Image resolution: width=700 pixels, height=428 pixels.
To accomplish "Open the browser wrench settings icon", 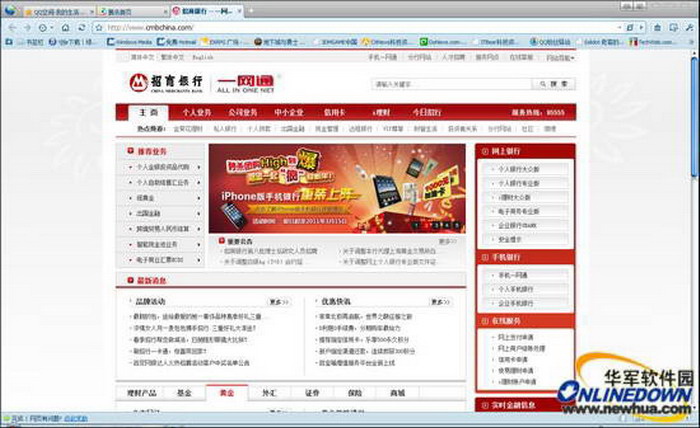I will pos(690,28).
